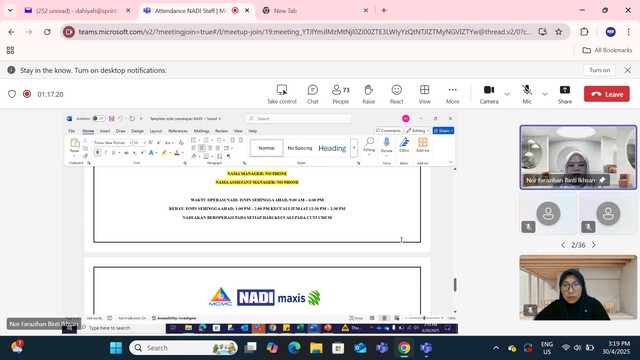
Task: Go to next participant page arrow
Action: coord(594,245)
